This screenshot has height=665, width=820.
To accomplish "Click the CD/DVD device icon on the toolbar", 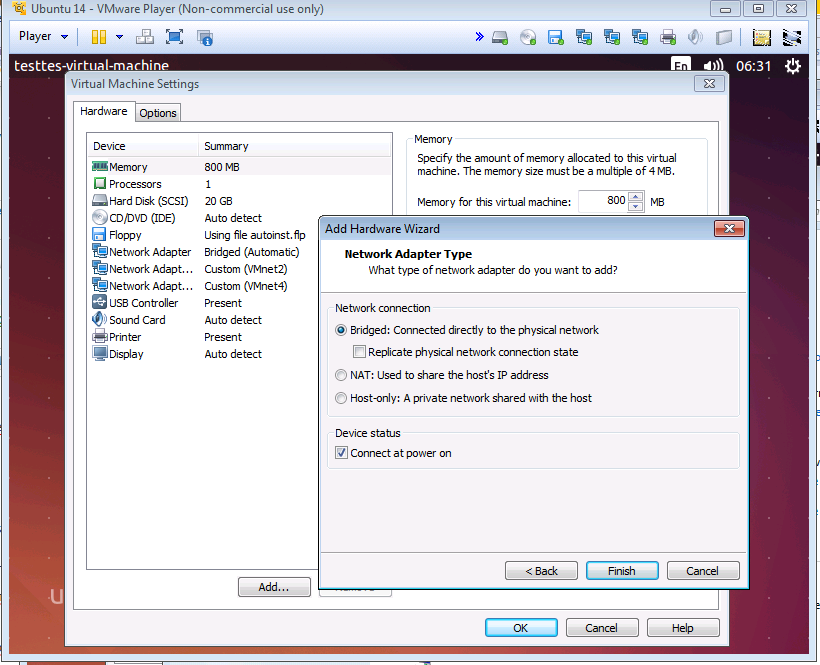I will (x=528, y=36).
